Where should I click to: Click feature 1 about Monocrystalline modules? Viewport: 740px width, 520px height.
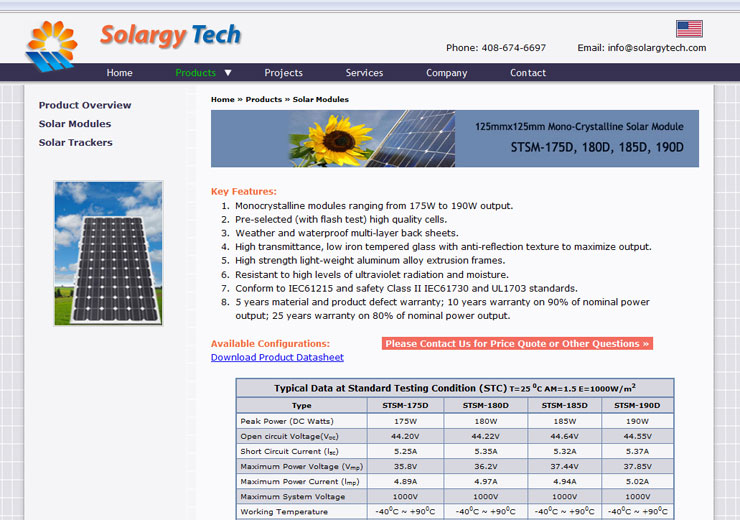pos(374,206)
